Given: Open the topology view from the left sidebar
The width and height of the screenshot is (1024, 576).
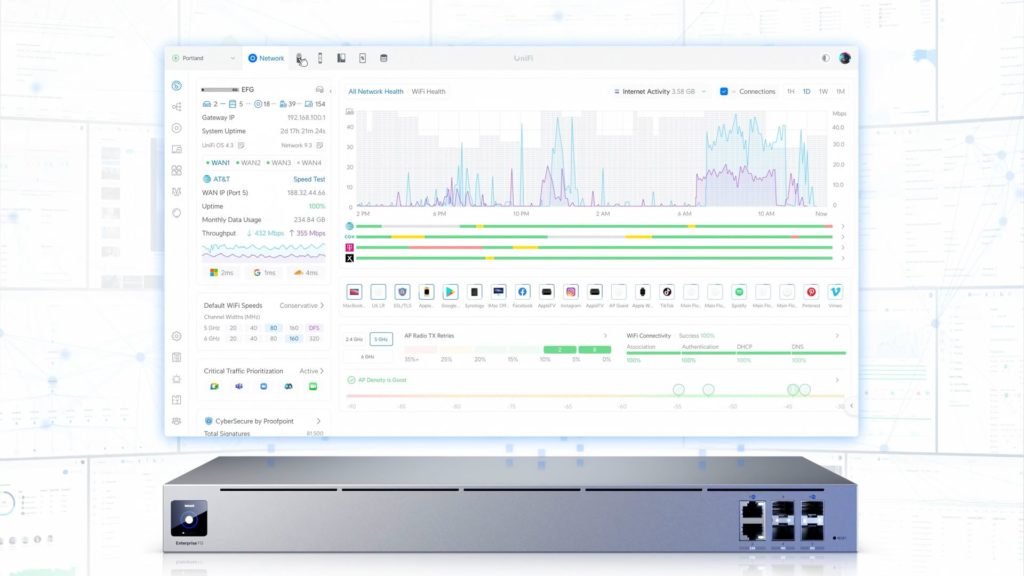Looking at the screenshot, I should coord(178,107).
